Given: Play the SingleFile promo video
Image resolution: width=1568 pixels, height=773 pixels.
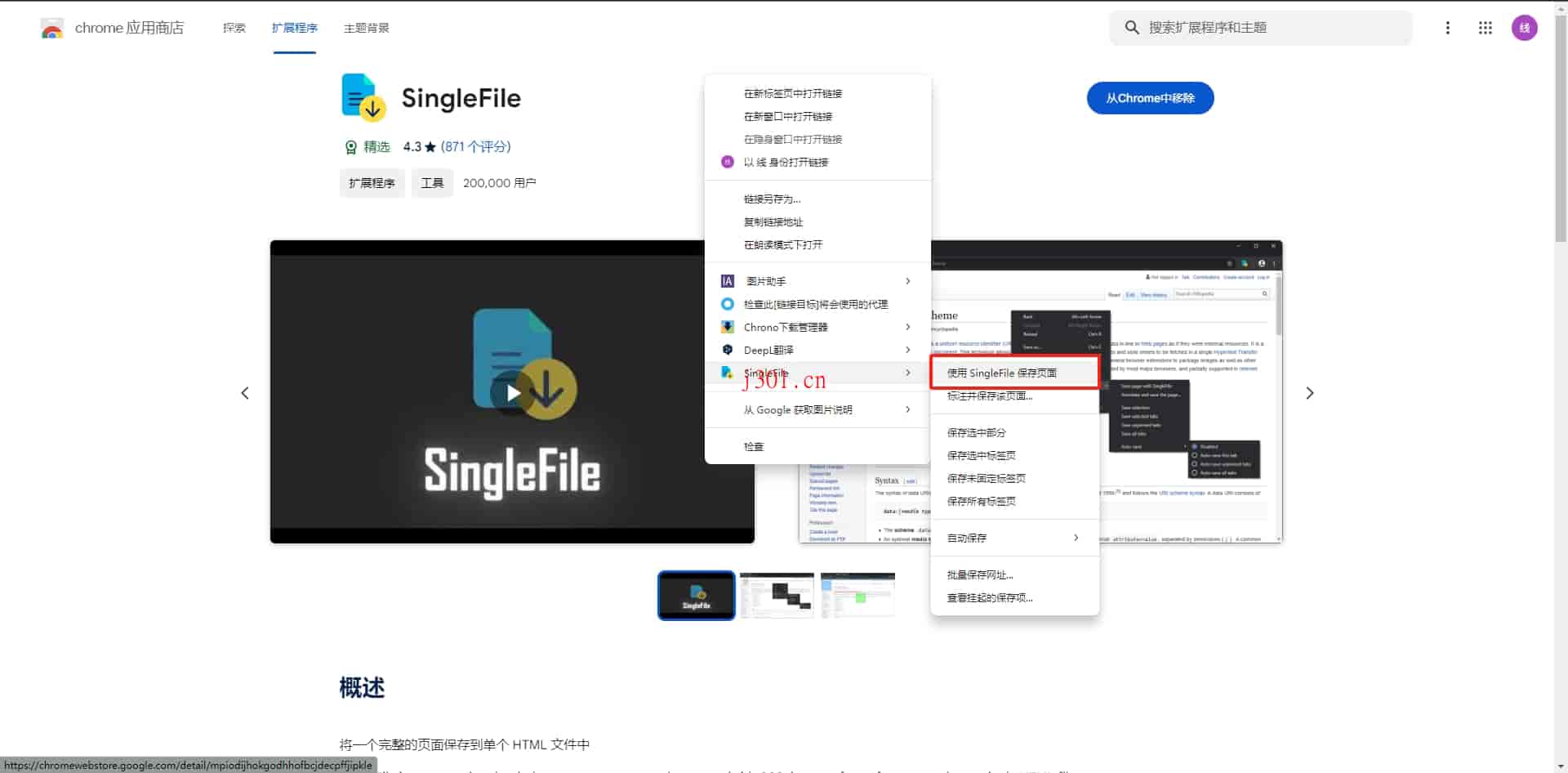Looking at the screenshot, I should (513, 393).
